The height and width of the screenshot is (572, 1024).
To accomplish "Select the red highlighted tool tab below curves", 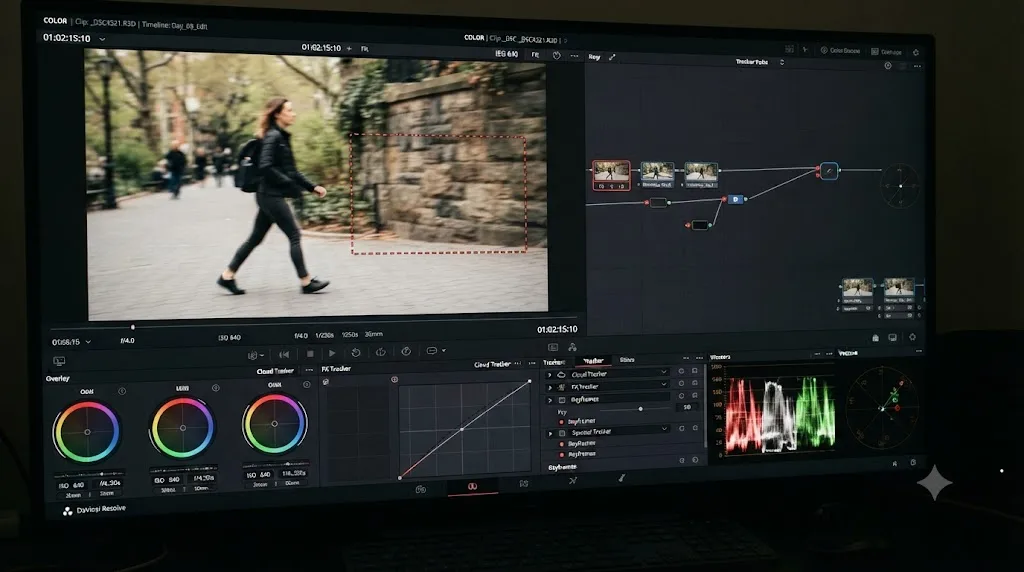I will pyautogui.click(x=472, y=486).
